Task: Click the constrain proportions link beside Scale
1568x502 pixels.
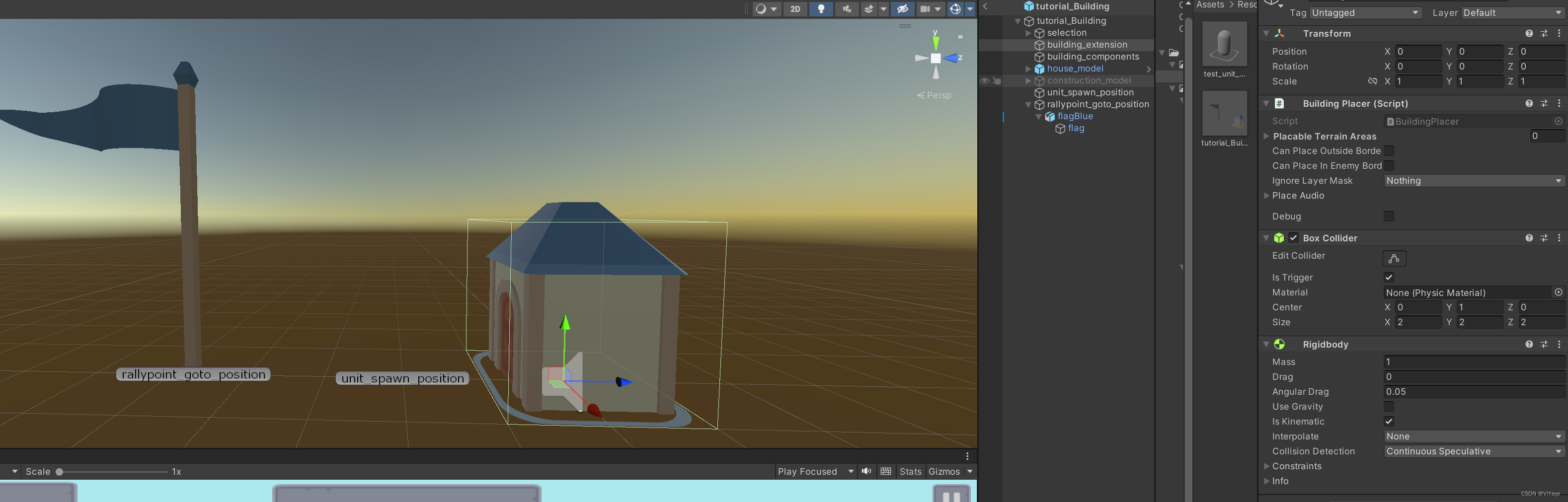Action: pyautogui.click(x=1373, y=81)
